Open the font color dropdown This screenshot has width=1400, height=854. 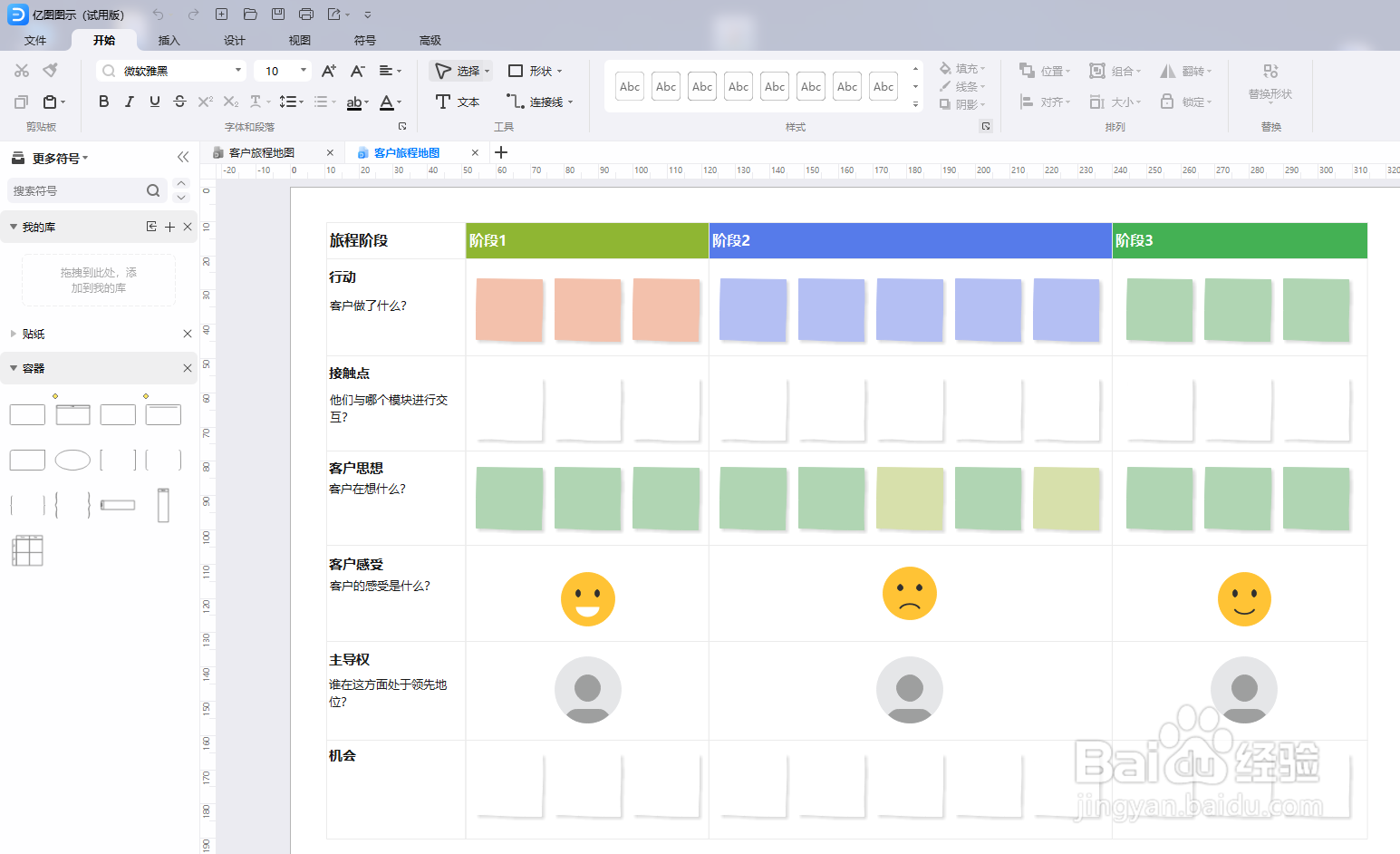391,102
